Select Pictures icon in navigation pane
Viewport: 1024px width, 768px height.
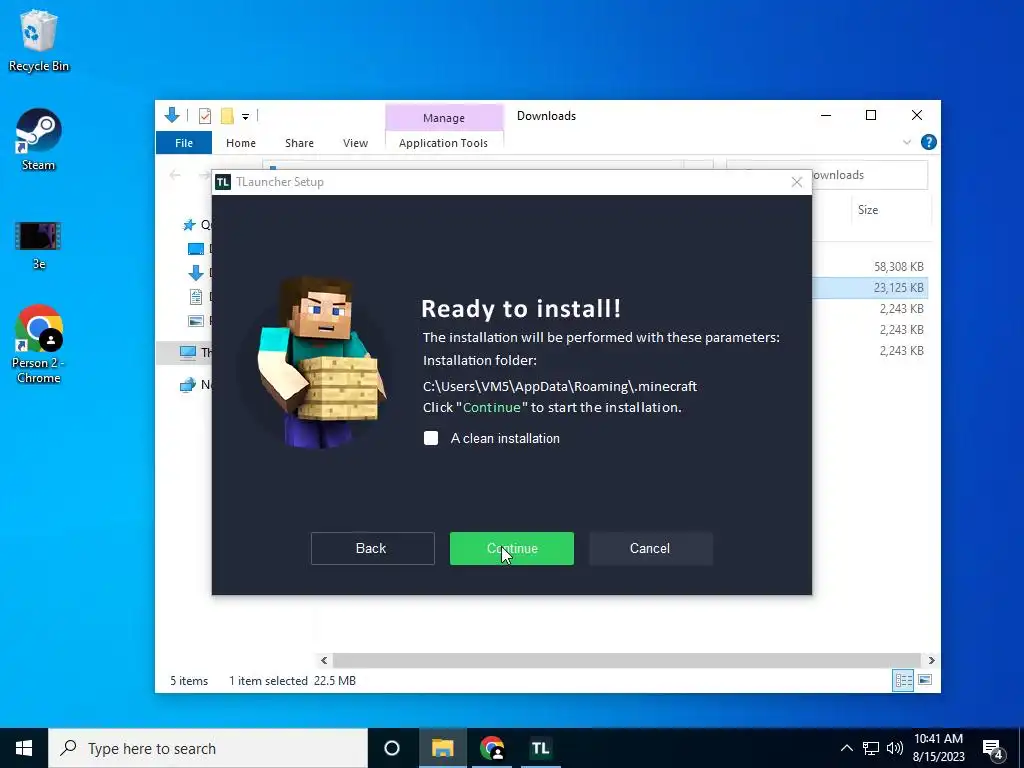pos(196,321)
